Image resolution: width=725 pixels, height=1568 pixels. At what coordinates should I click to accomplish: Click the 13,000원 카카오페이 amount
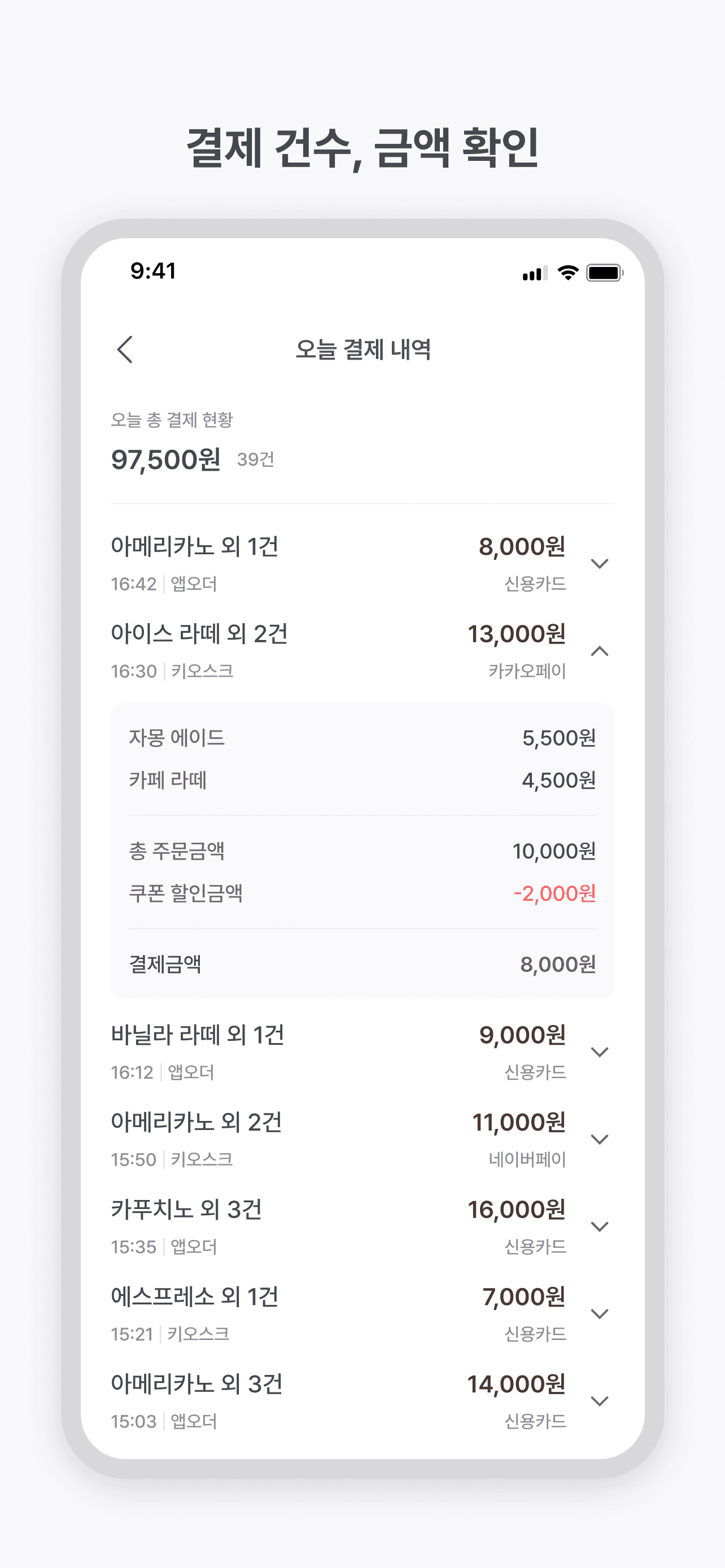coord(516,634)
